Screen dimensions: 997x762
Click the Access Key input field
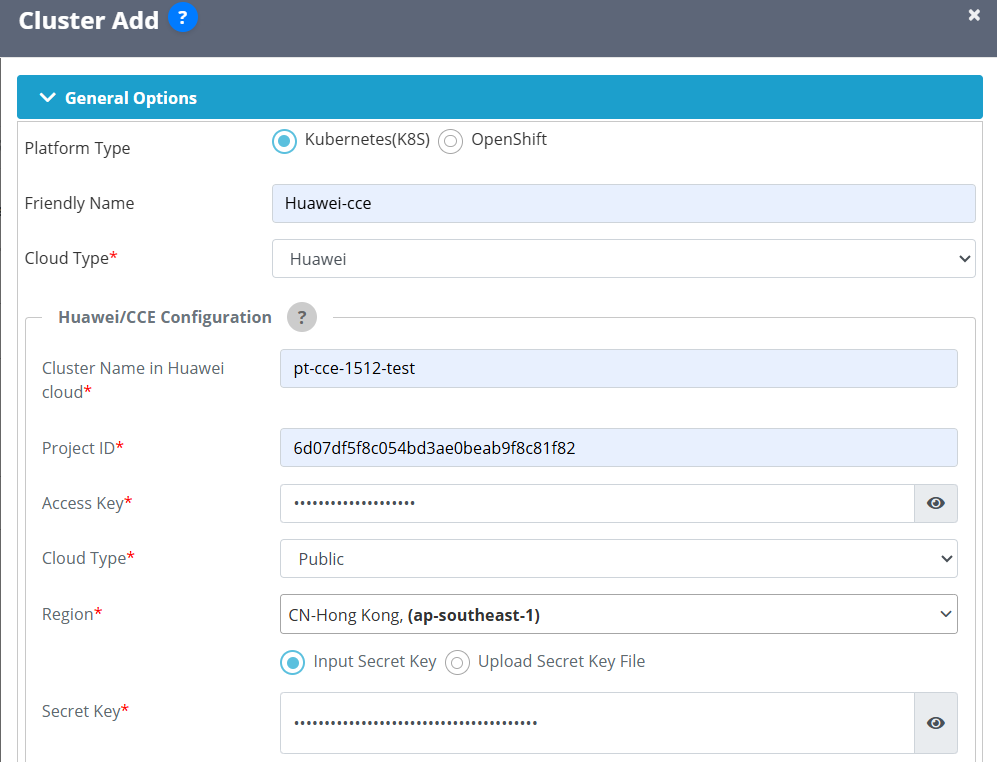[597, 503]
